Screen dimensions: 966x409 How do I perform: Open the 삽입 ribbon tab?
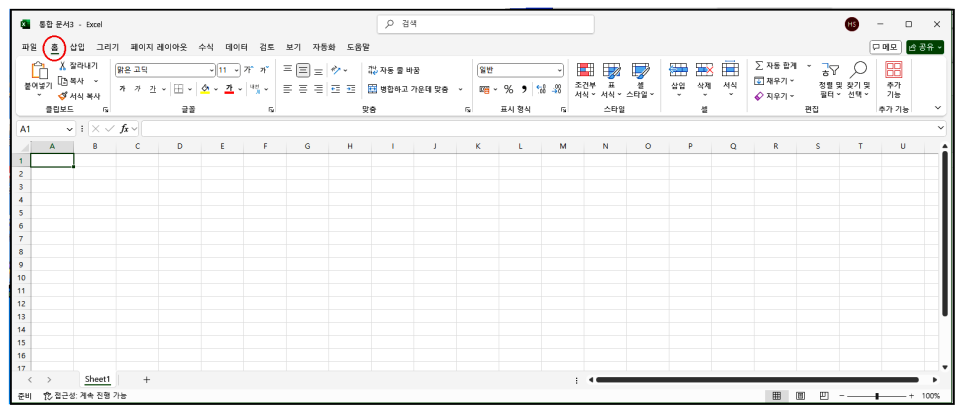coord(78,47)
